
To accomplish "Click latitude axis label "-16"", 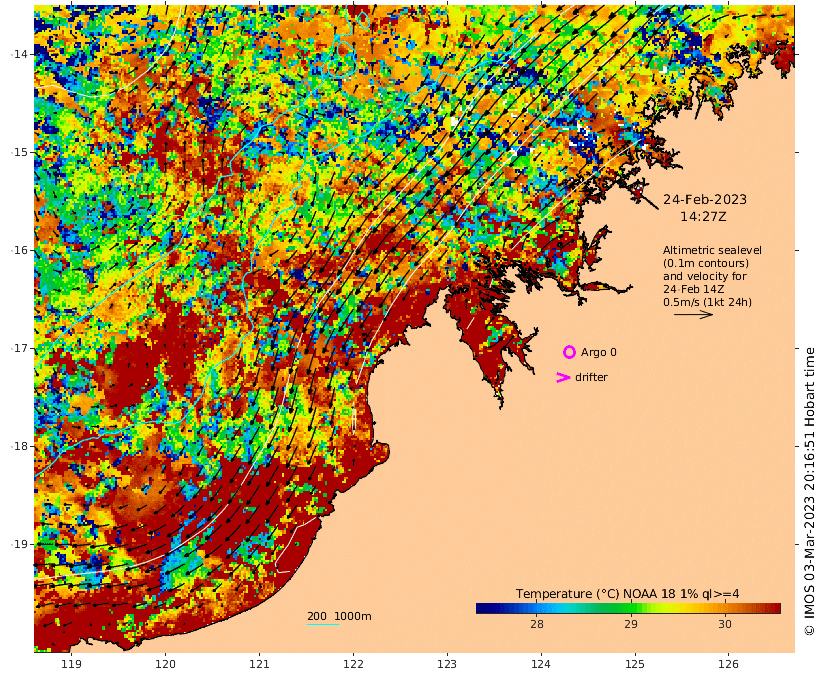I will (19, 250).
